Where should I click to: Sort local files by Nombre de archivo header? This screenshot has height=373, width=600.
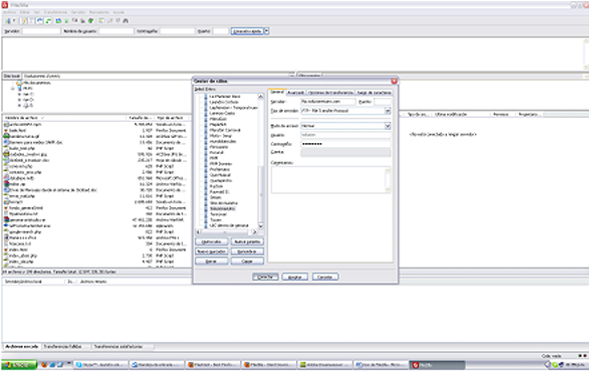tap(65, 118)
